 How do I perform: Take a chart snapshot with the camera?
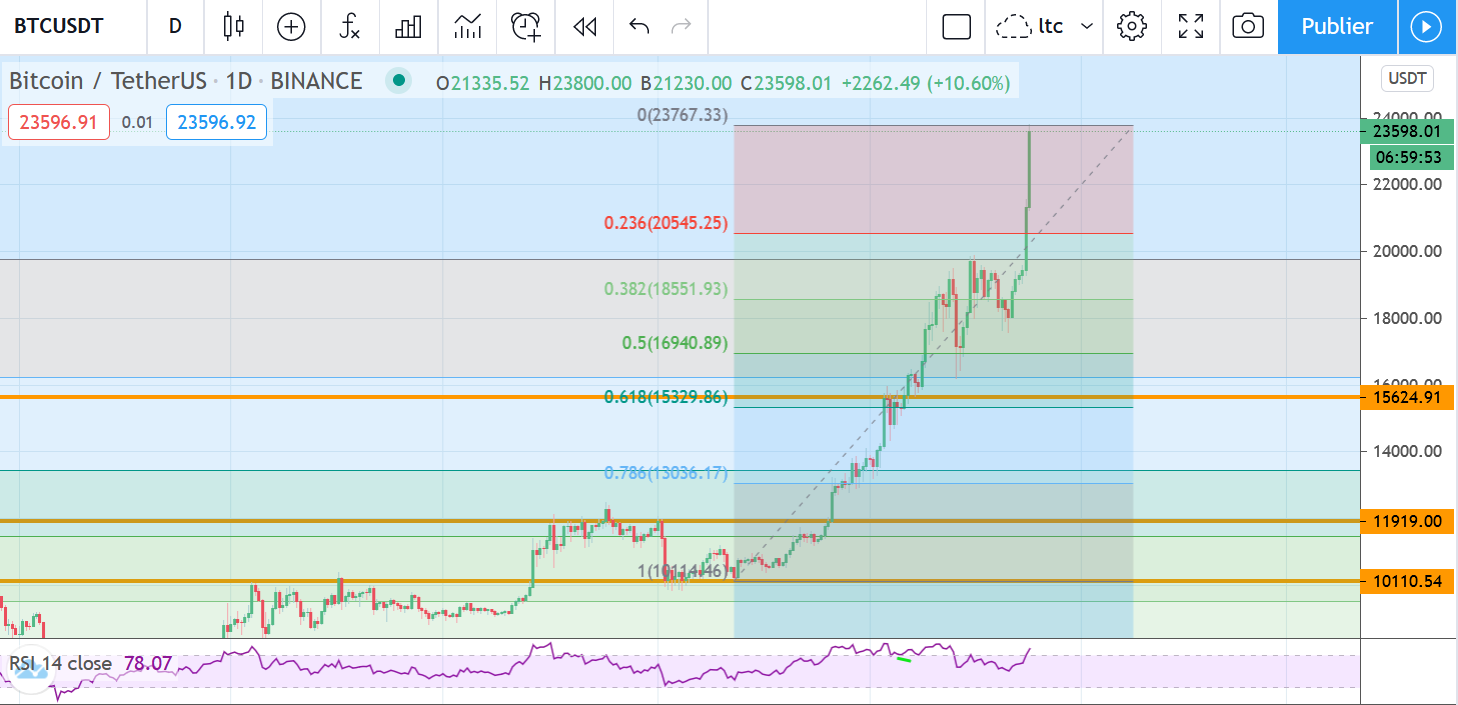tap(1248, 27)
